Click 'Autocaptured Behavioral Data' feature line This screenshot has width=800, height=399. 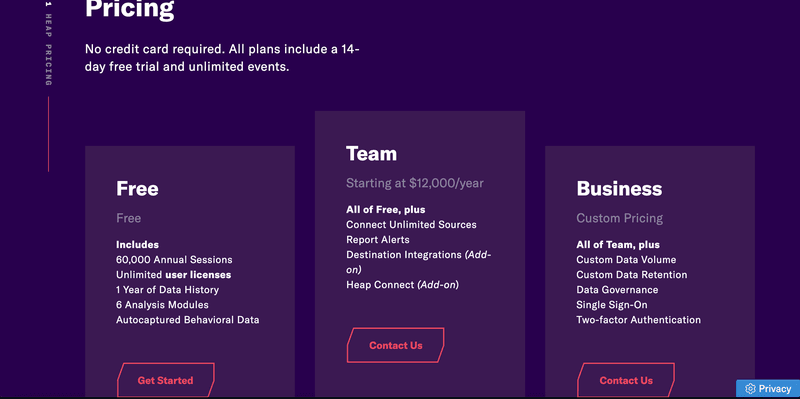pos(187,320)
